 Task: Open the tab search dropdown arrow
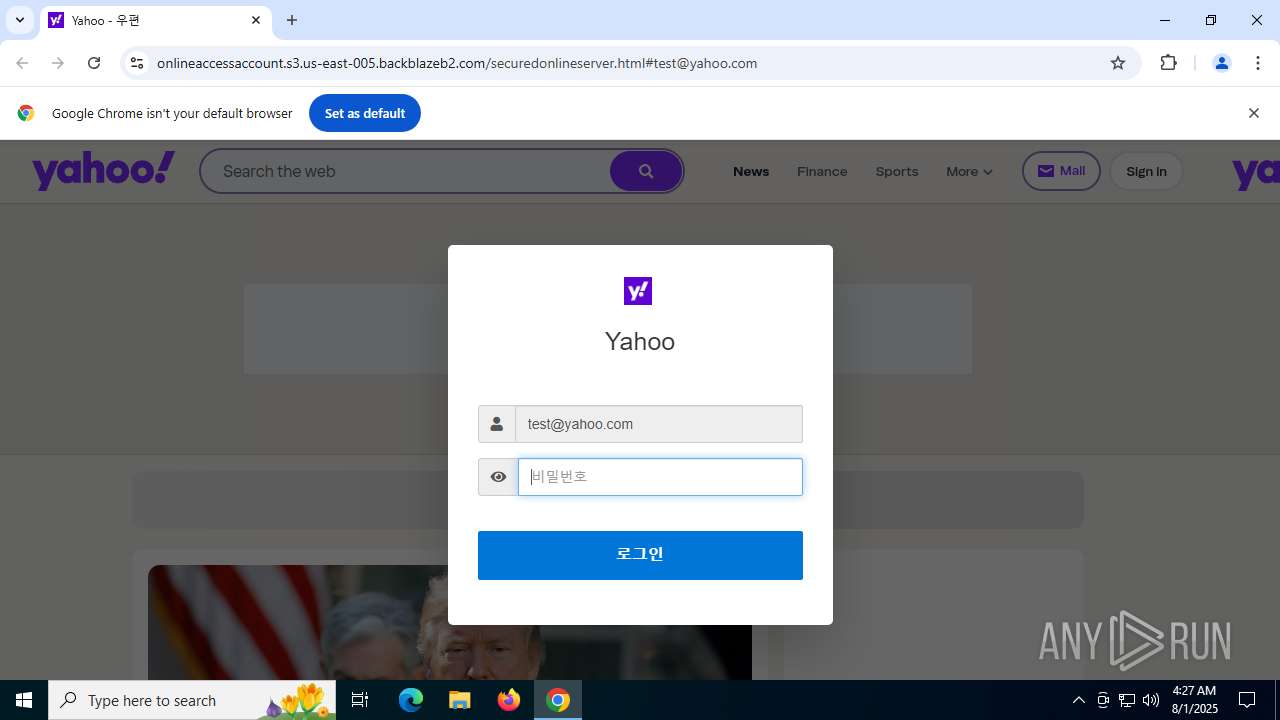19,20
